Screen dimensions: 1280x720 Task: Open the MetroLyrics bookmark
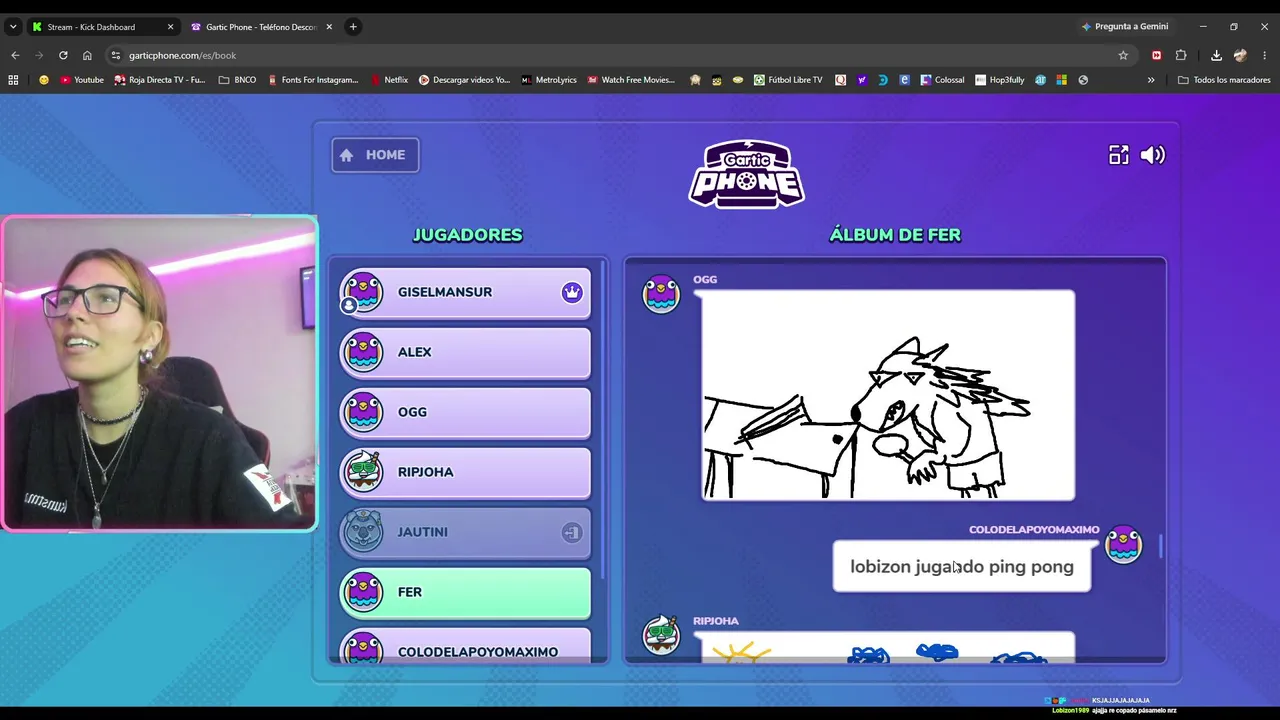[x=549, y=80]
